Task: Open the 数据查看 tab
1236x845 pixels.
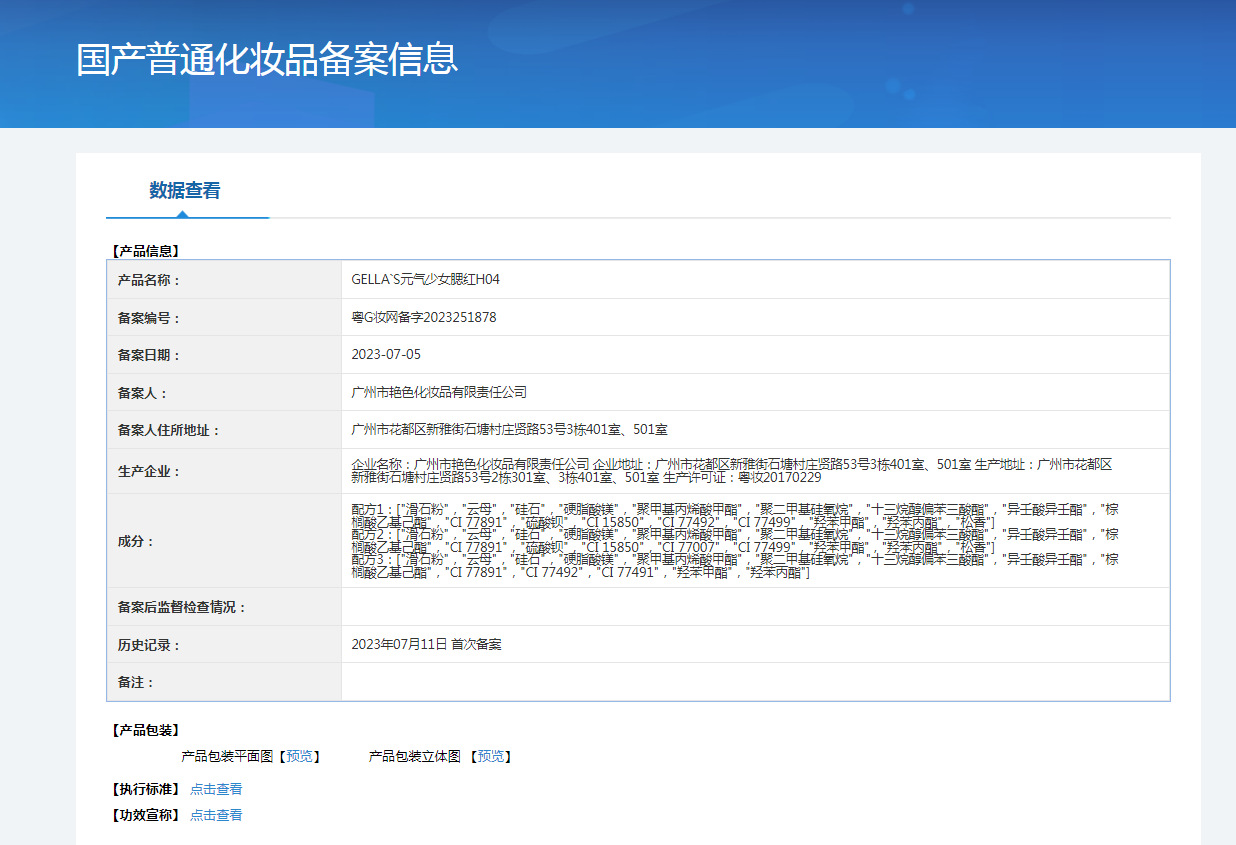Action: [185, 191]
